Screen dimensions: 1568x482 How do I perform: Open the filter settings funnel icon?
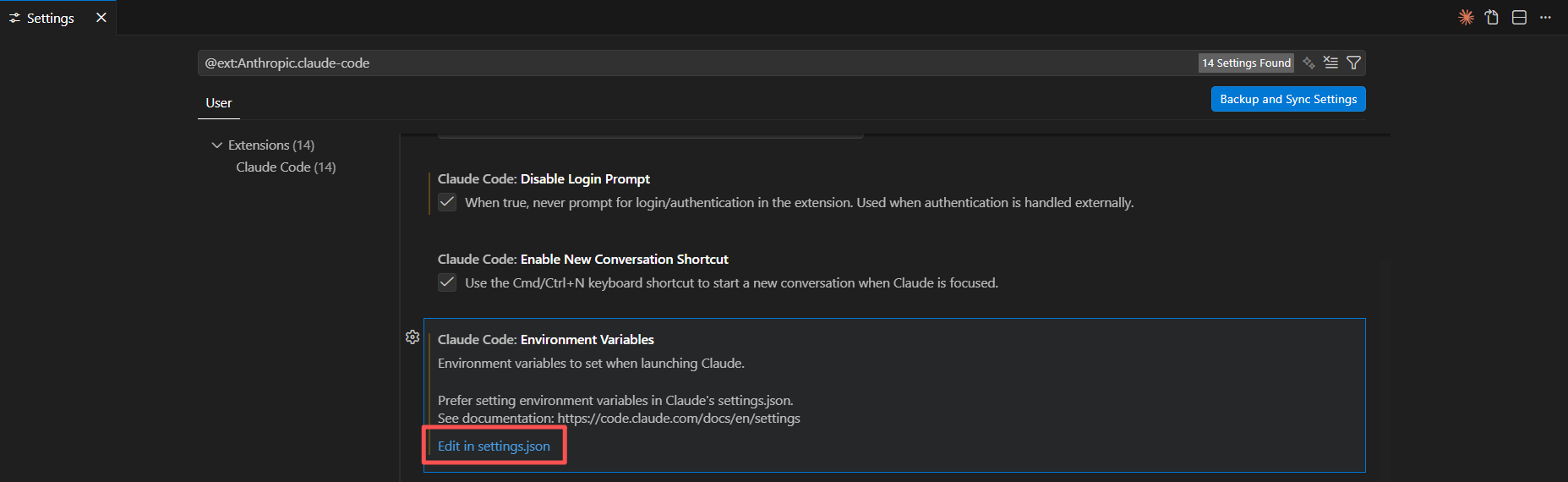tap(1353, 63)
